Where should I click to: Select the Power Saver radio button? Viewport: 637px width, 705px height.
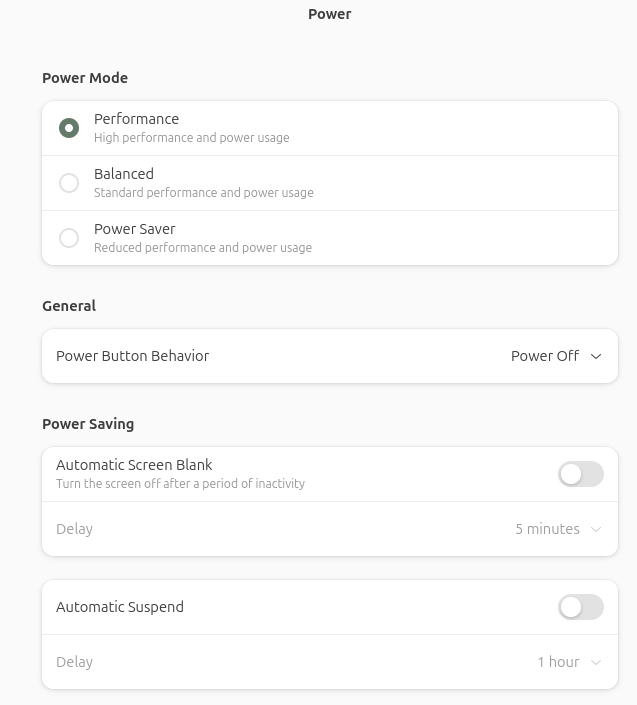click(x=69, y=238)
